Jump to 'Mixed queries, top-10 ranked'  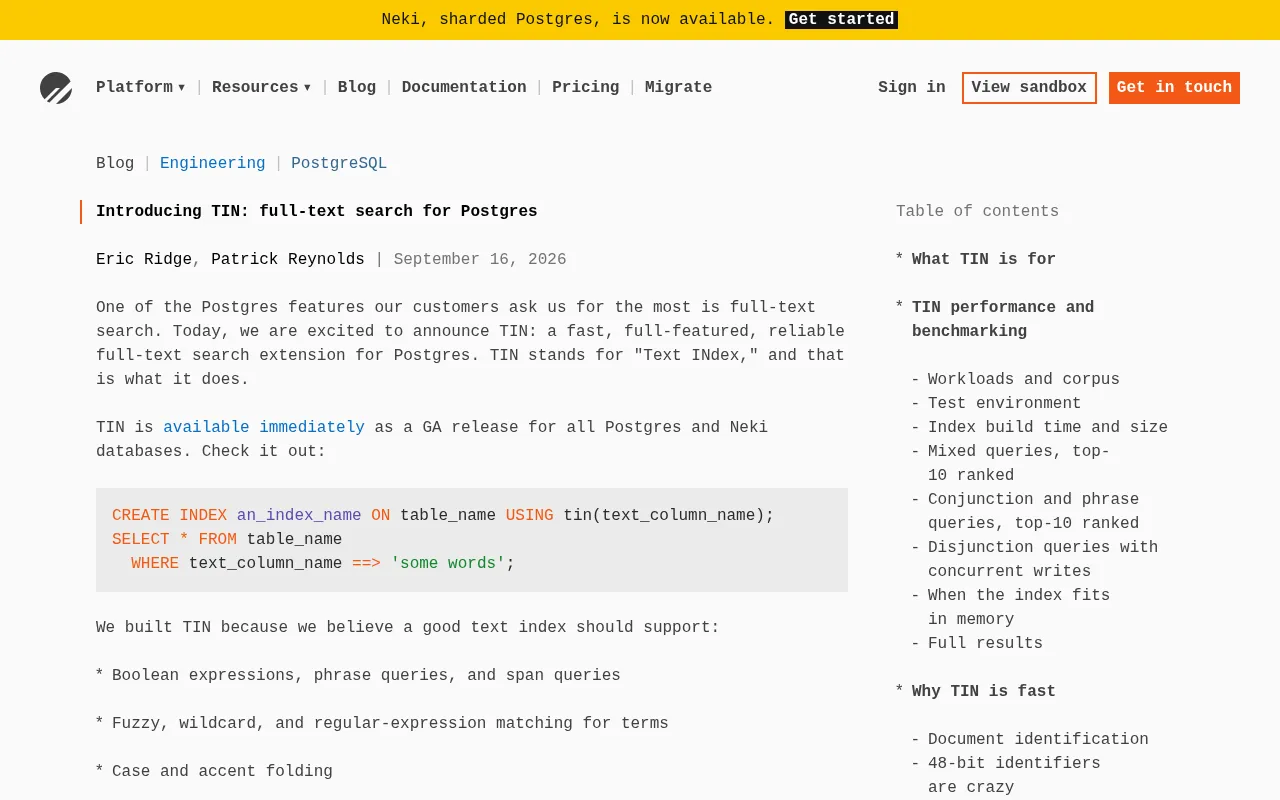pyautogui.click(x=1019, y=463)
